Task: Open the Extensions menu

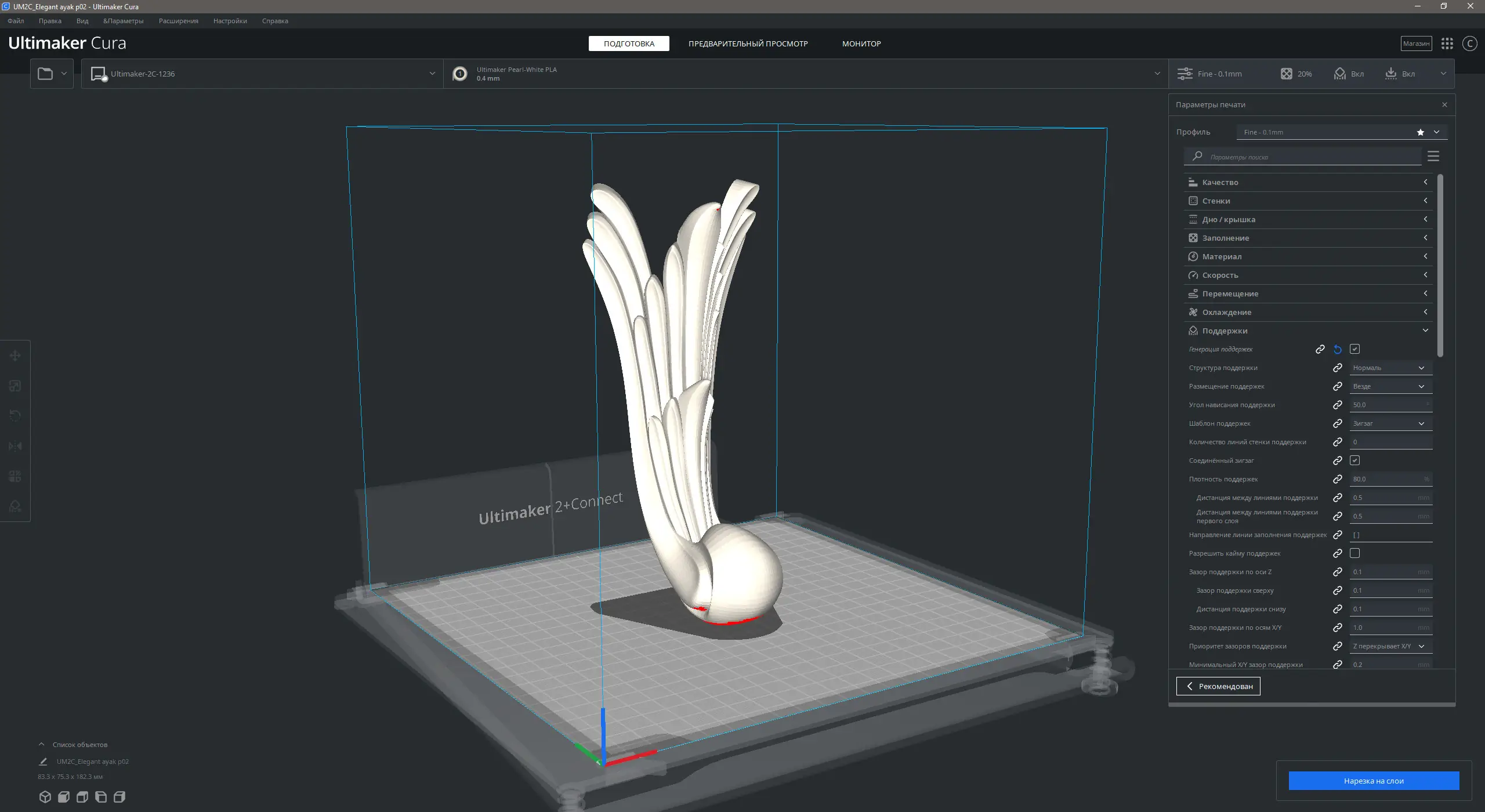Action: (178, 21)
